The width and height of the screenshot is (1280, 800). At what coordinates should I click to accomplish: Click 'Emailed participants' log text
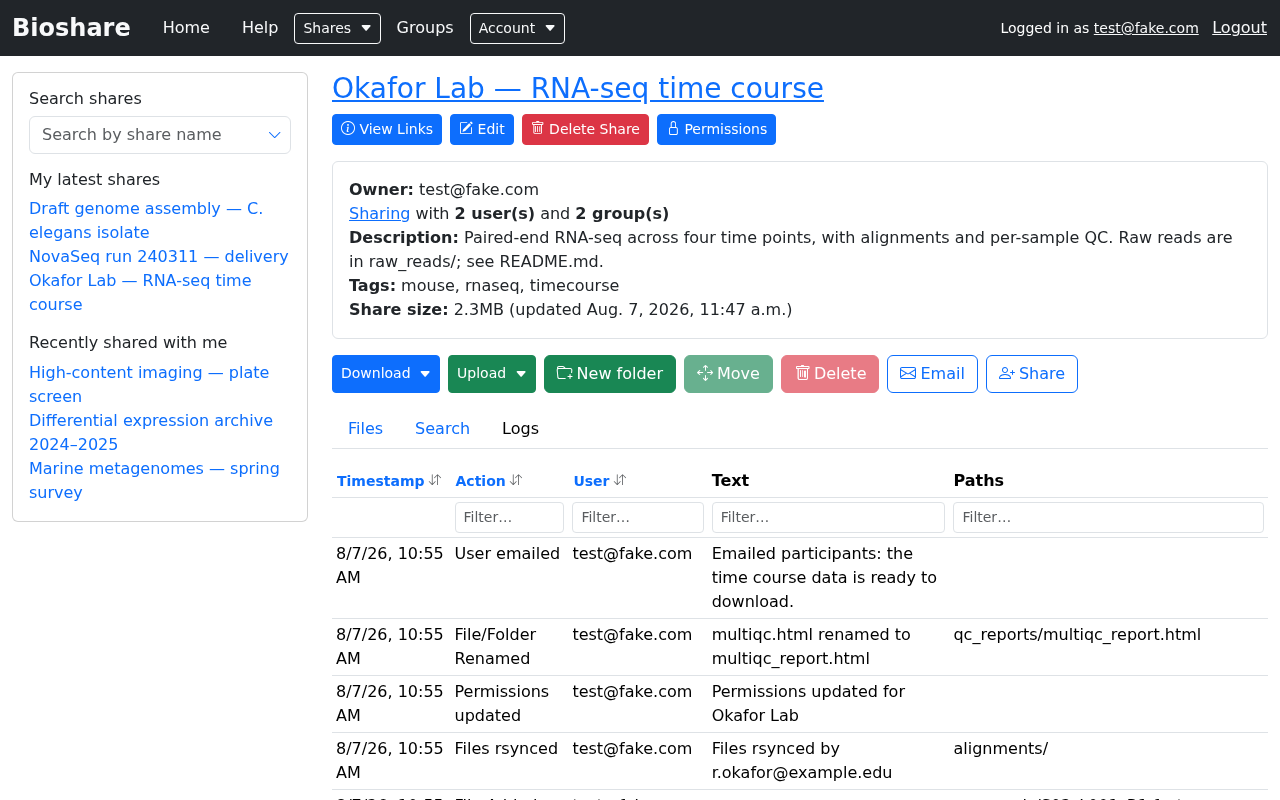[824, 577]
